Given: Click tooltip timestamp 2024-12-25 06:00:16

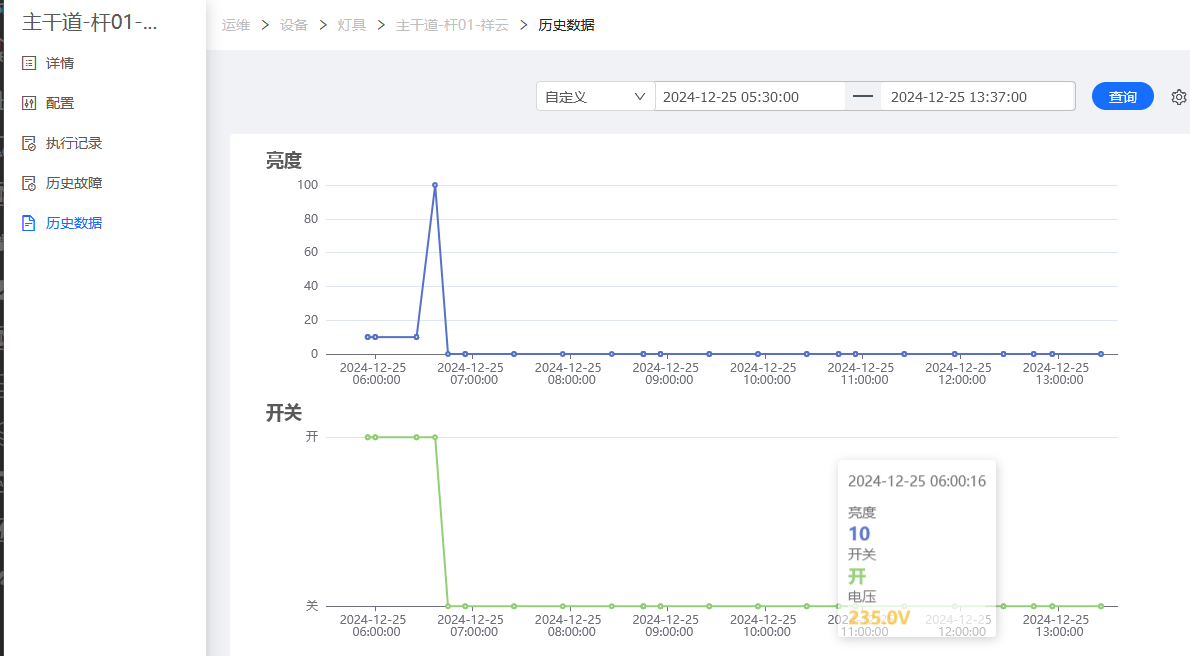Looking at the screenshot, I should pyautogui.click(x=917, y=481).
